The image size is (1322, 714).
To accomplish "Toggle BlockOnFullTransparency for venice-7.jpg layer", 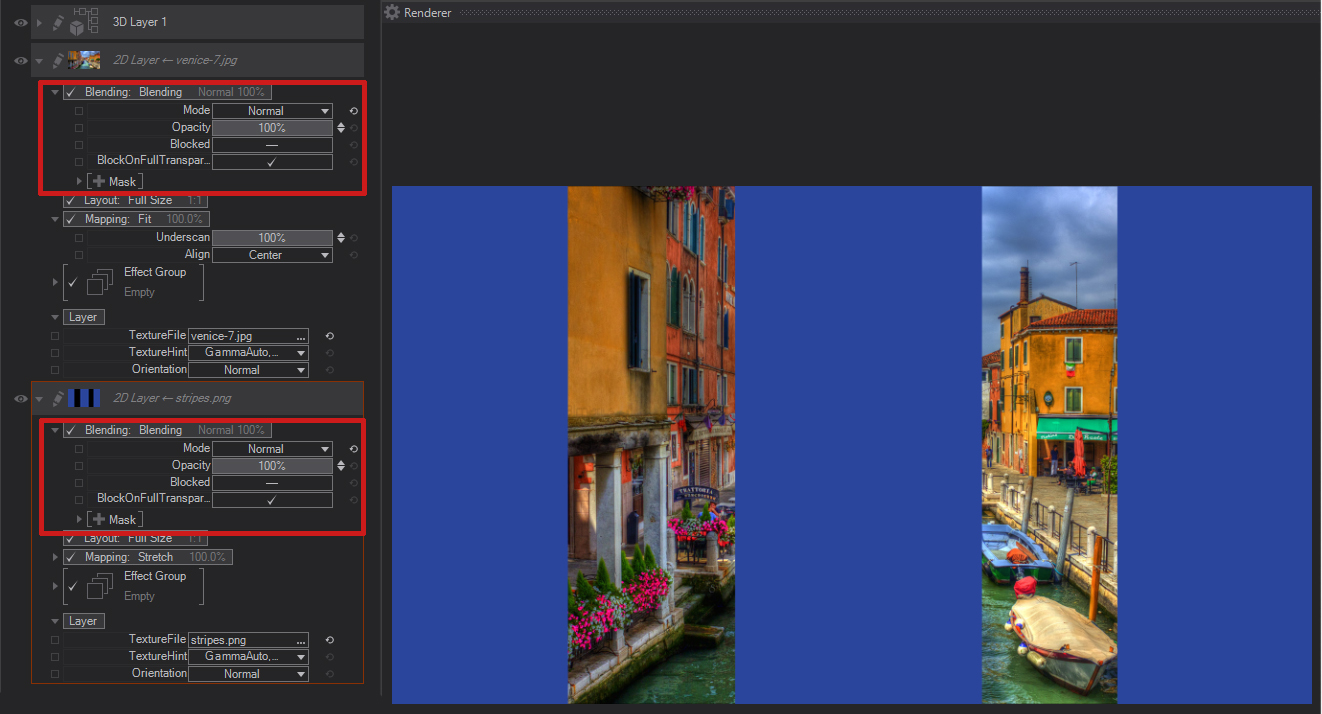I will pyautogui.click(x=272, y=162).
